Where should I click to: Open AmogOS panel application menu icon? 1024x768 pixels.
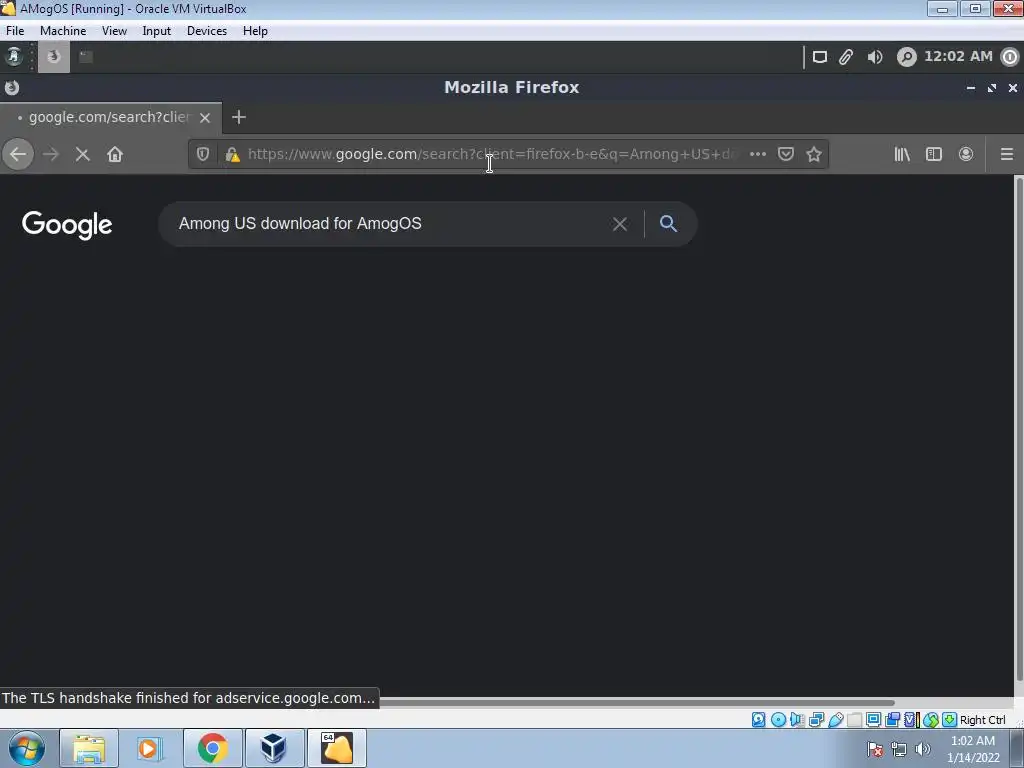click(x=14, y=57)
